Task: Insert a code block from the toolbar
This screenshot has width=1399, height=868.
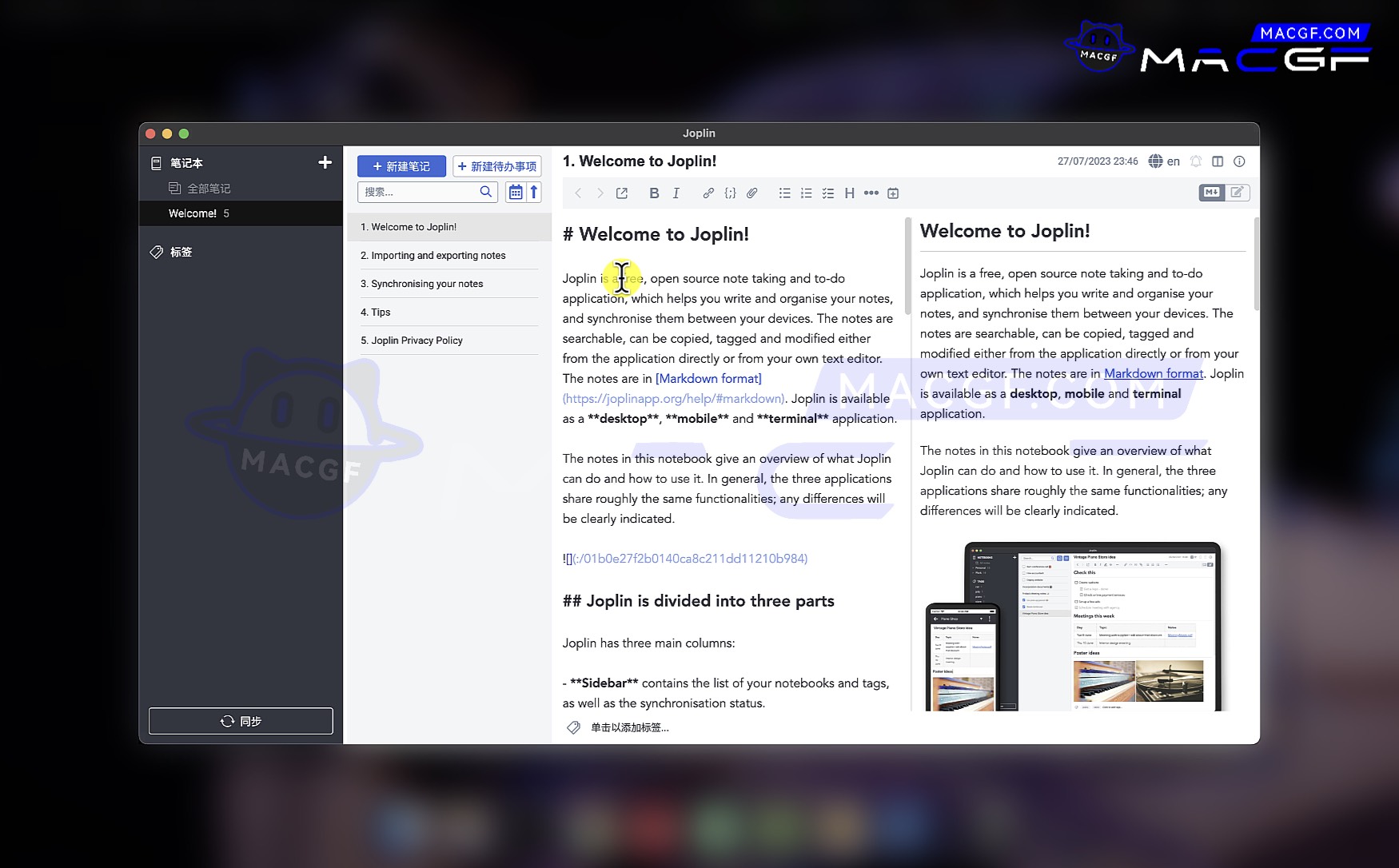Action: 730,193
